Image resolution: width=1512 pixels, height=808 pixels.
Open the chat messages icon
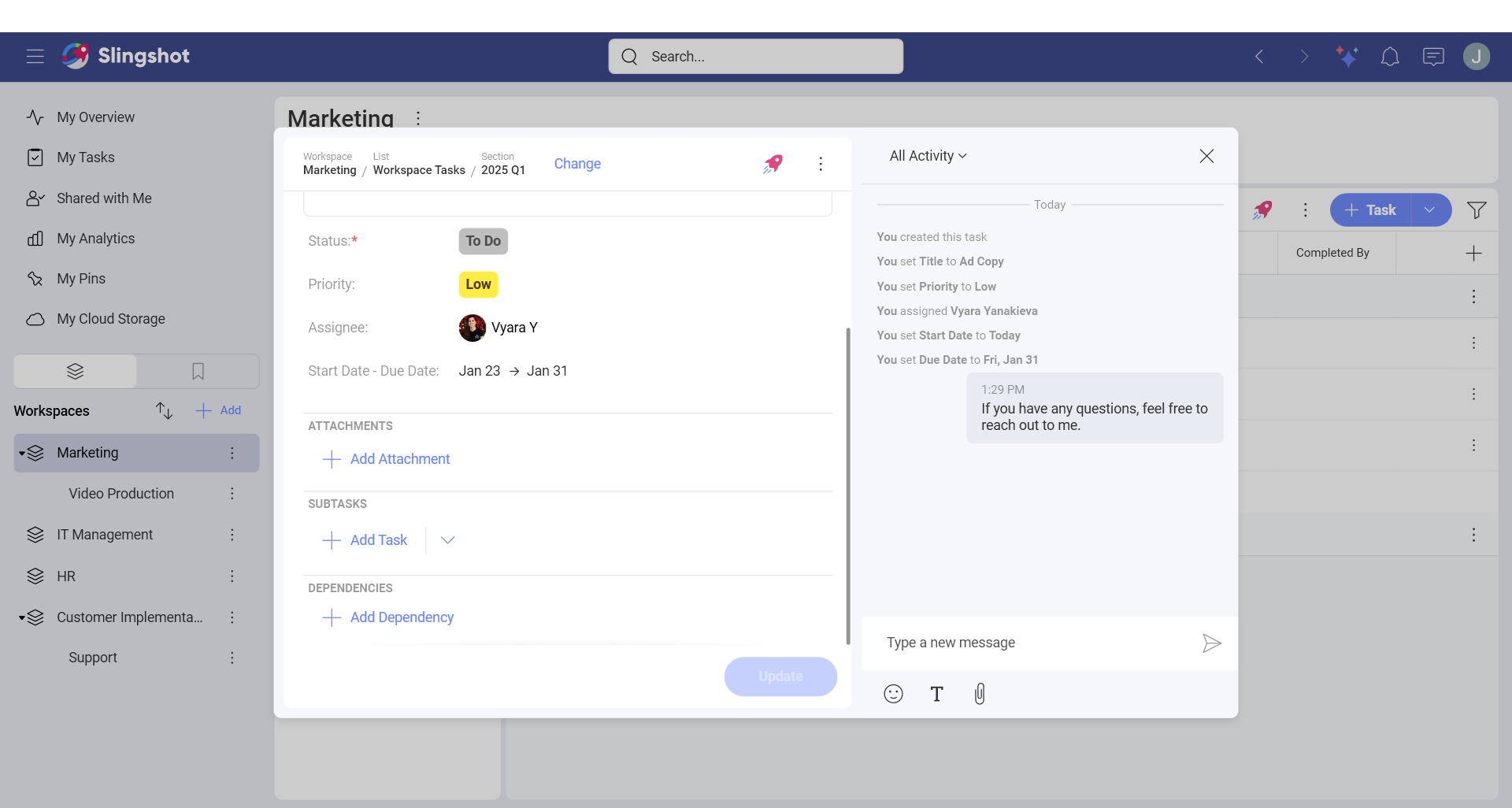(x=1433, y=57)
